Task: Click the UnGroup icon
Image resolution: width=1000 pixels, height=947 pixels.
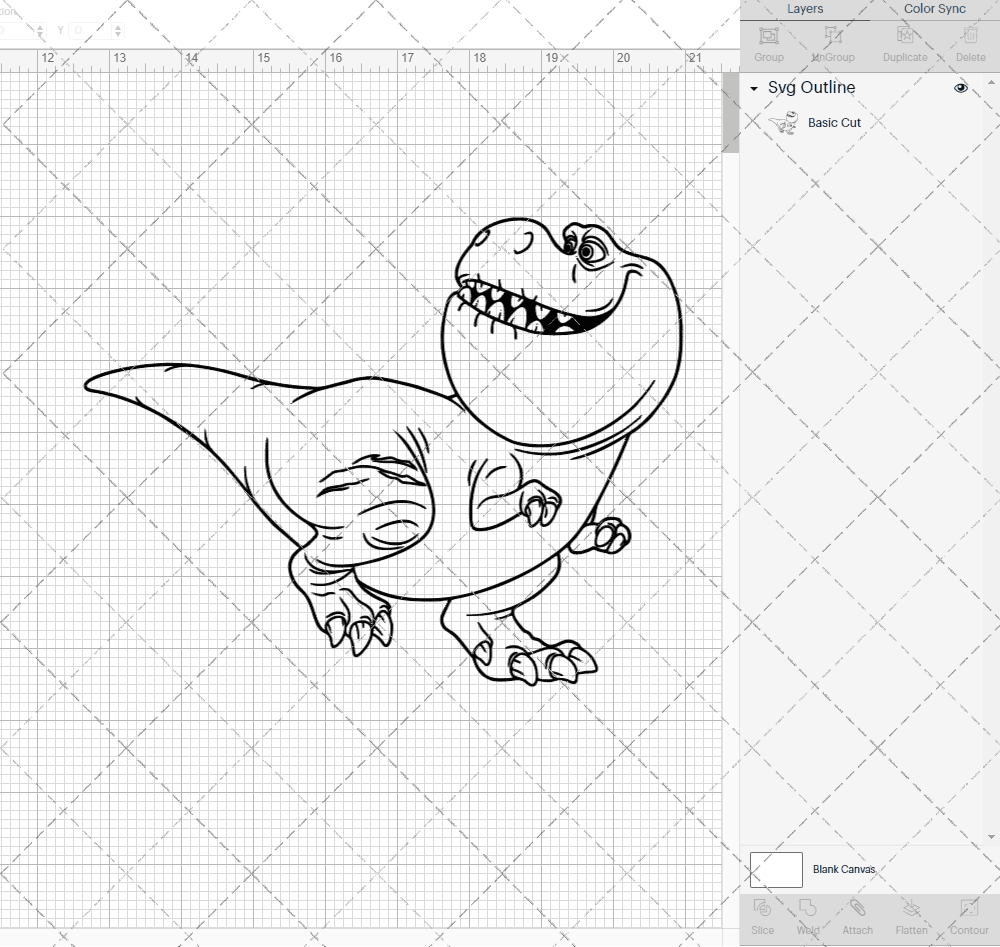Action: tap(833, 35)
